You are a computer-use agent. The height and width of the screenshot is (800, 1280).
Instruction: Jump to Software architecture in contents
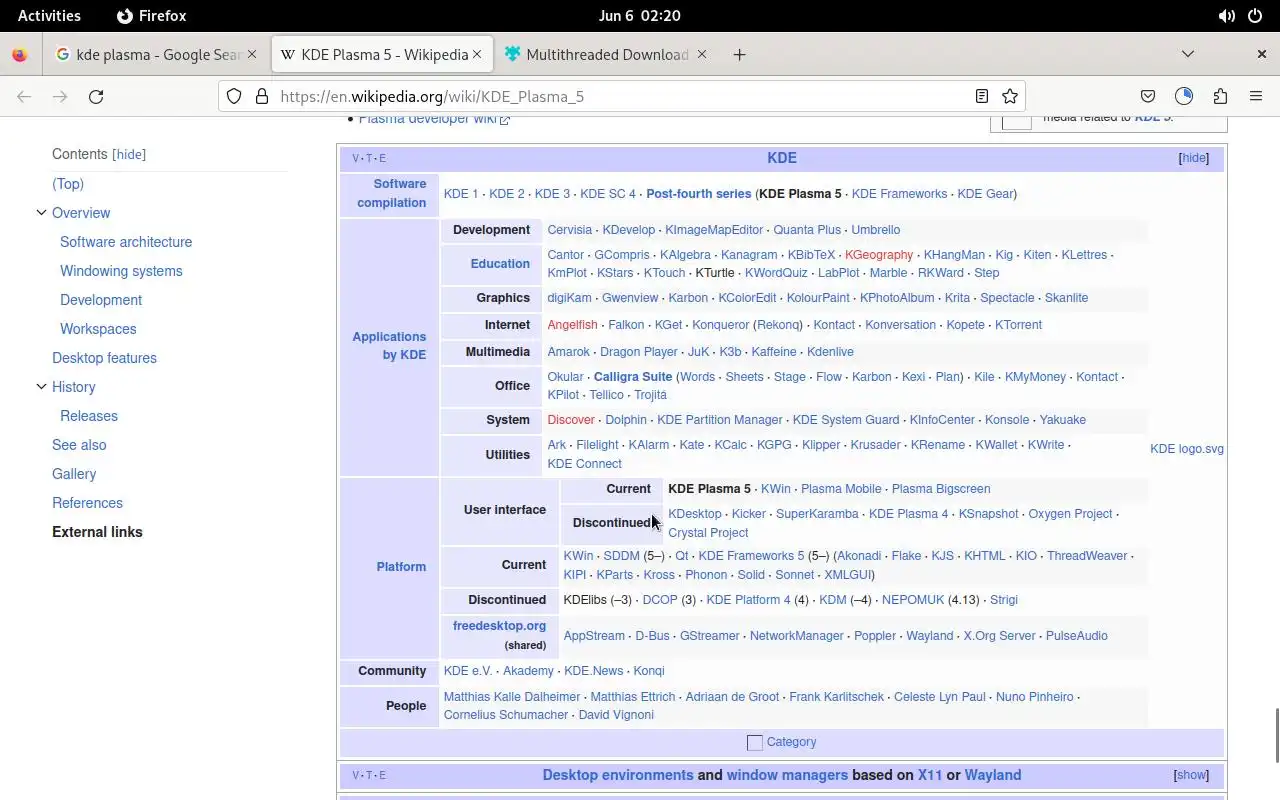pyautogui.click(x=126, y=242)
